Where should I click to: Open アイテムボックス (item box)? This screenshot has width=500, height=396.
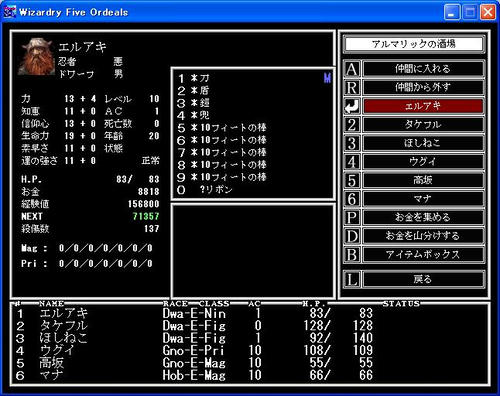click(423, 255)
